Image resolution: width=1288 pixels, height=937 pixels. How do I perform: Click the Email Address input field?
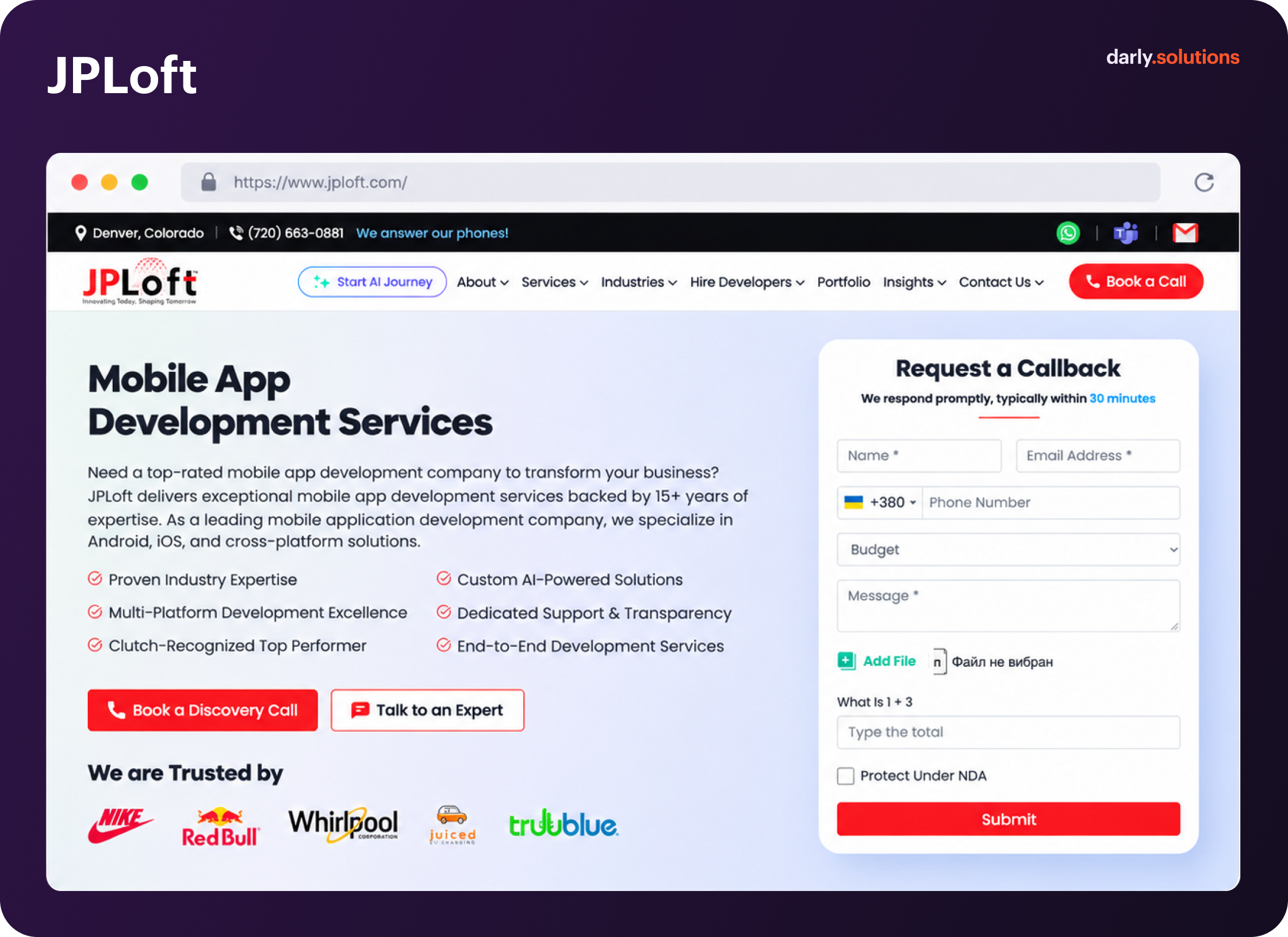pos(1098,456)
